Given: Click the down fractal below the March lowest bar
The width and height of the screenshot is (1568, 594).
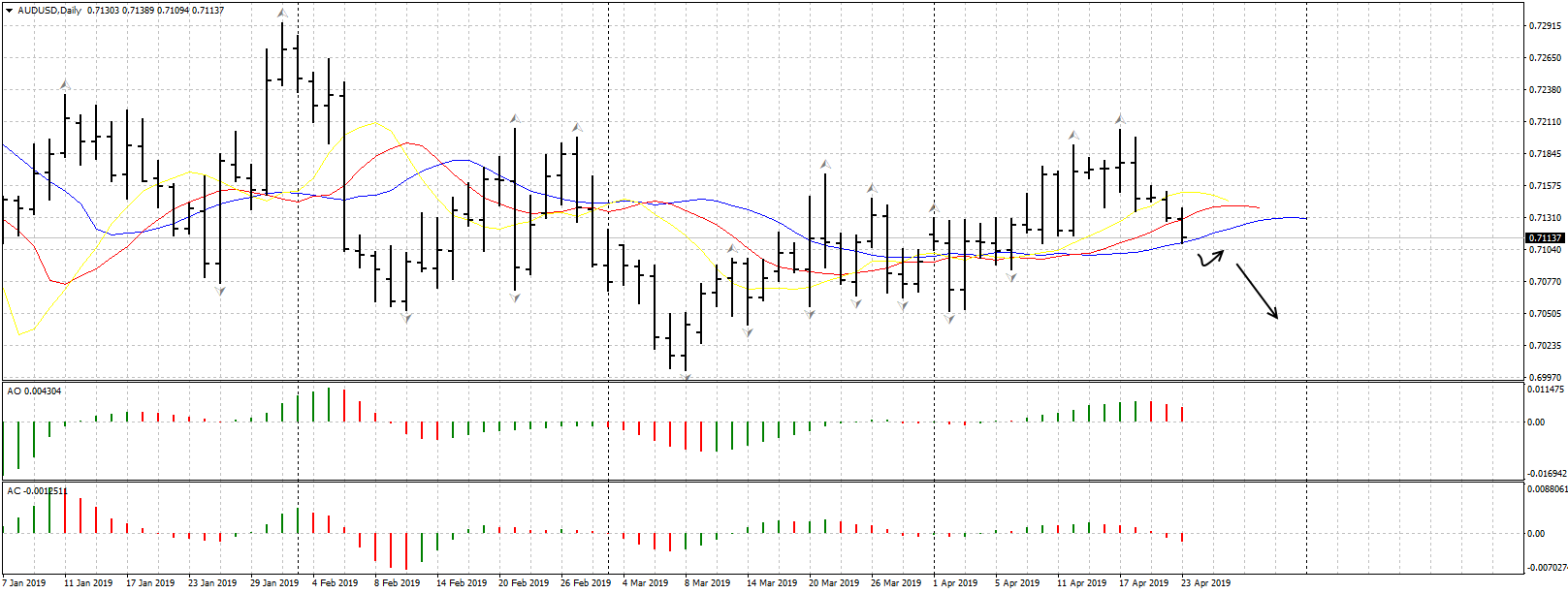Looking at the screenshot, I should click(x=687, y=376).
